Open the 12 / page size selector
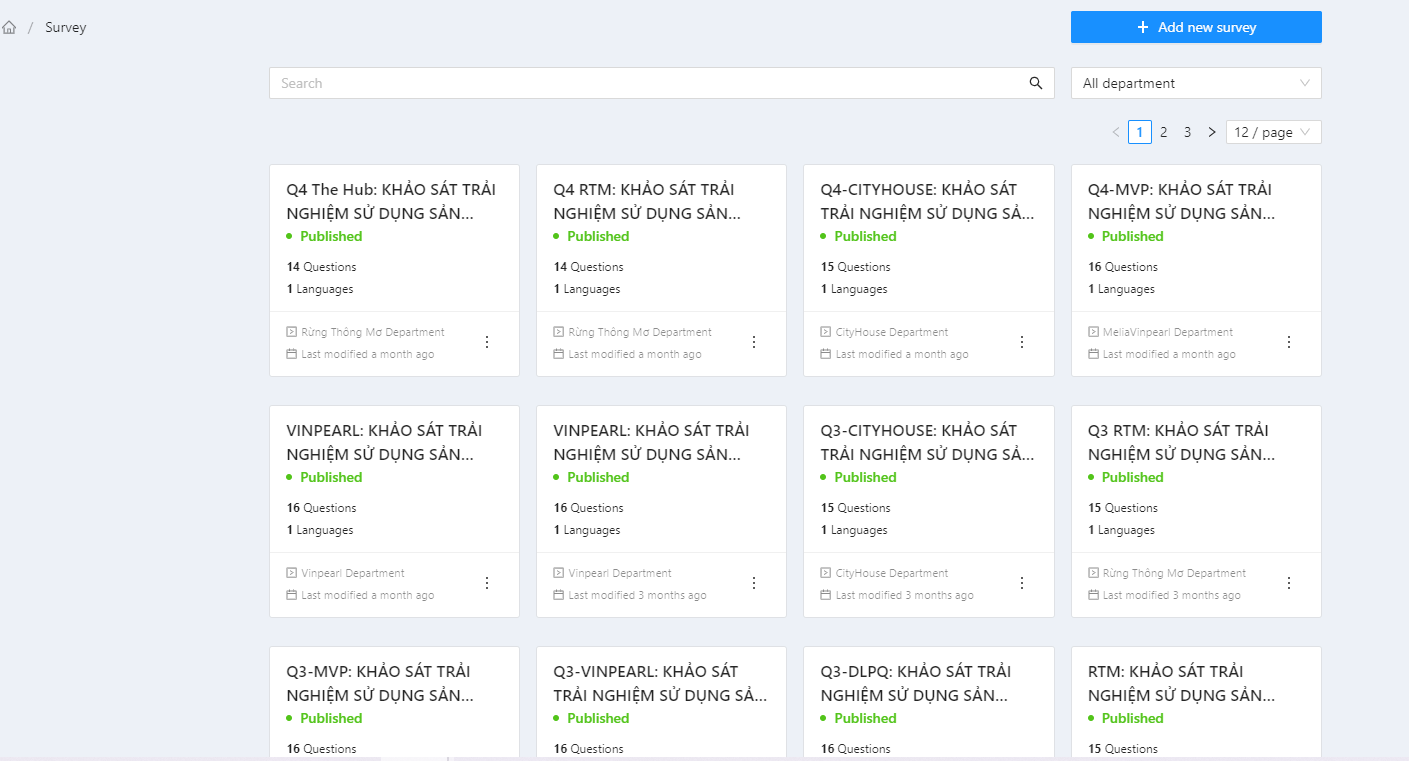This screenshot has height=761, width=1409. click(1273, 132)
